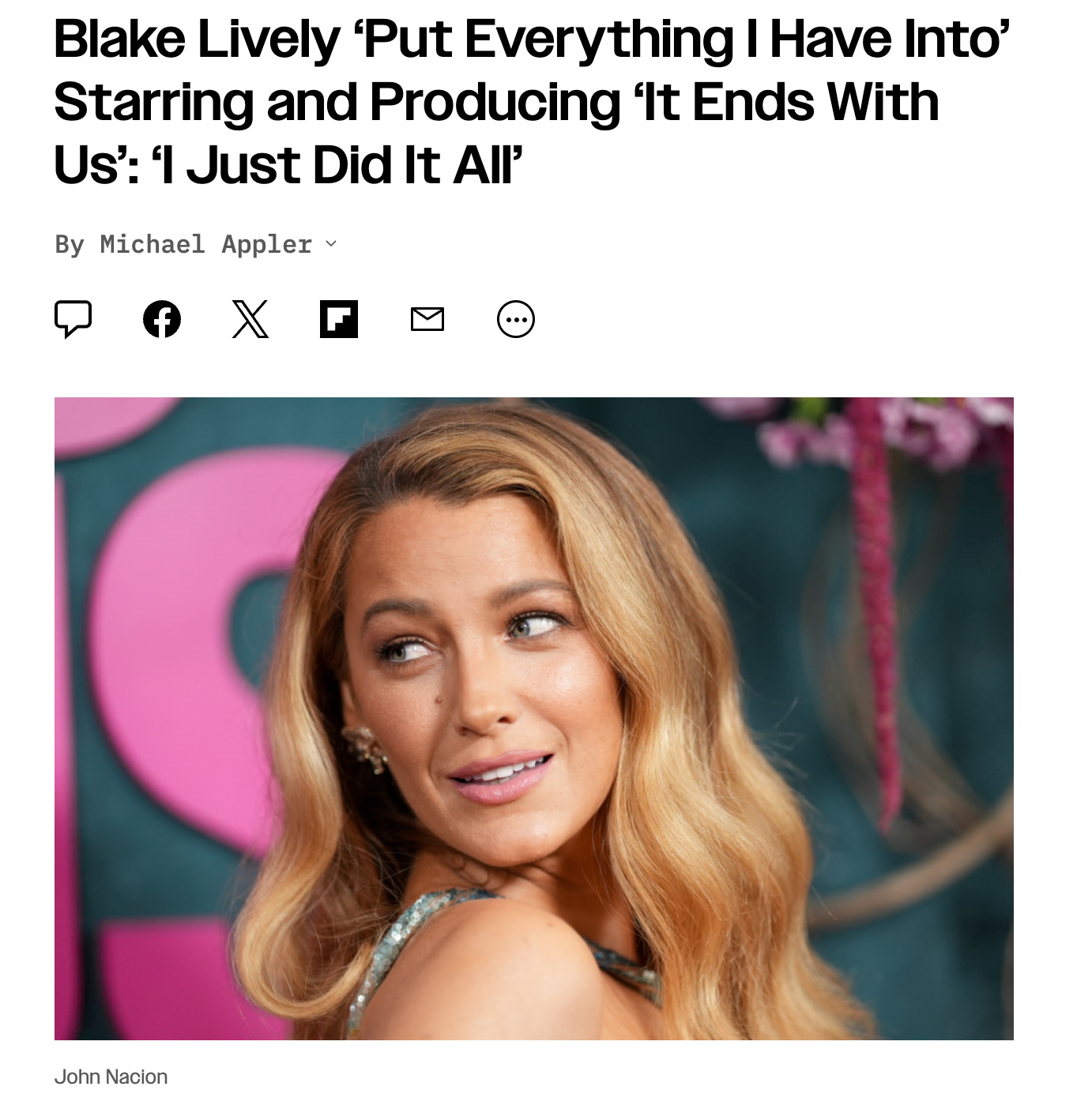1092x1109 pixels.
Task: Share via the Flipboard icon
Action: click(339, 319)
